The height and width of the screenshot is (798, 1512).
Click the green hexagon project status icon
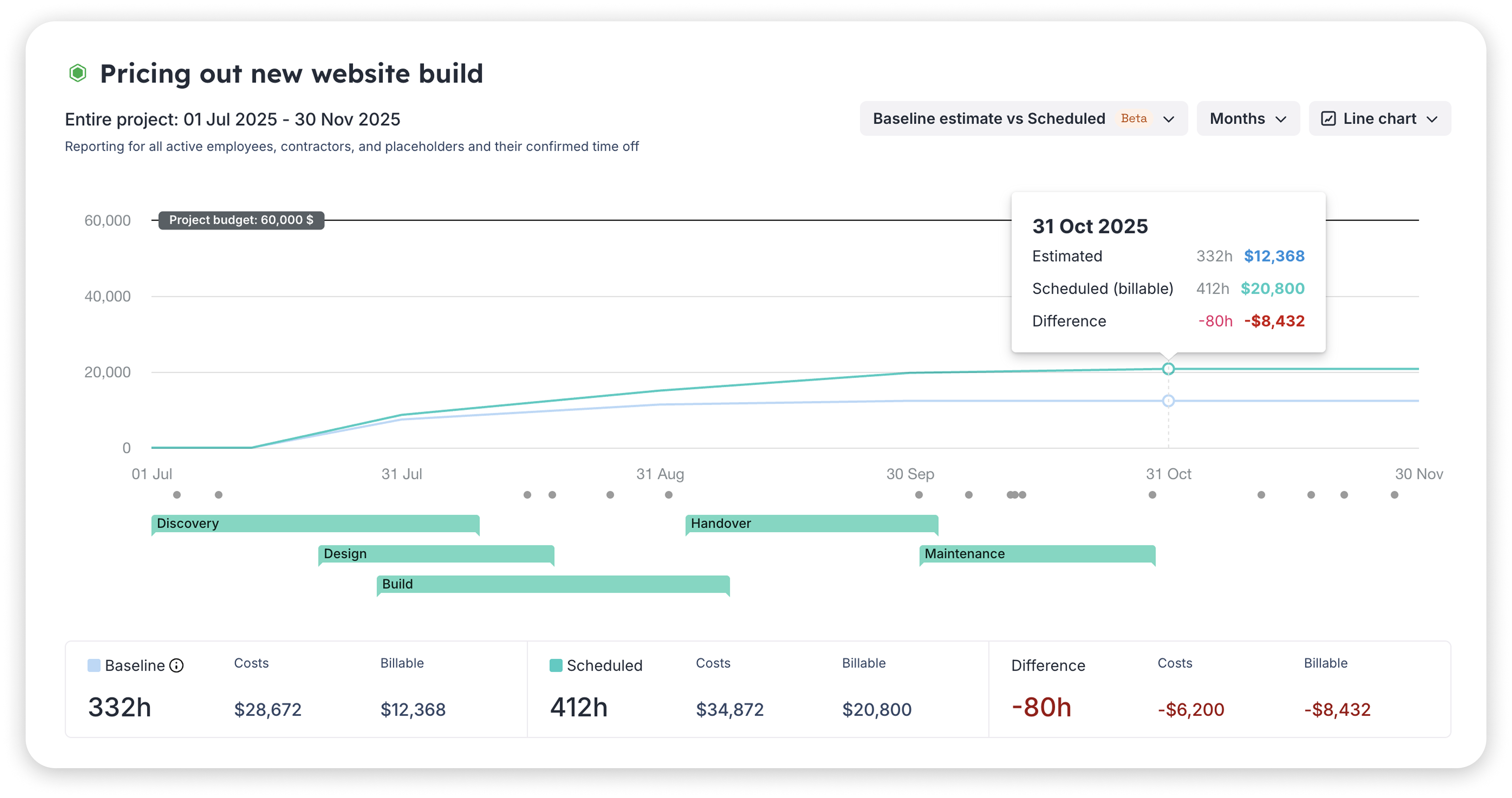coord(77,74)
